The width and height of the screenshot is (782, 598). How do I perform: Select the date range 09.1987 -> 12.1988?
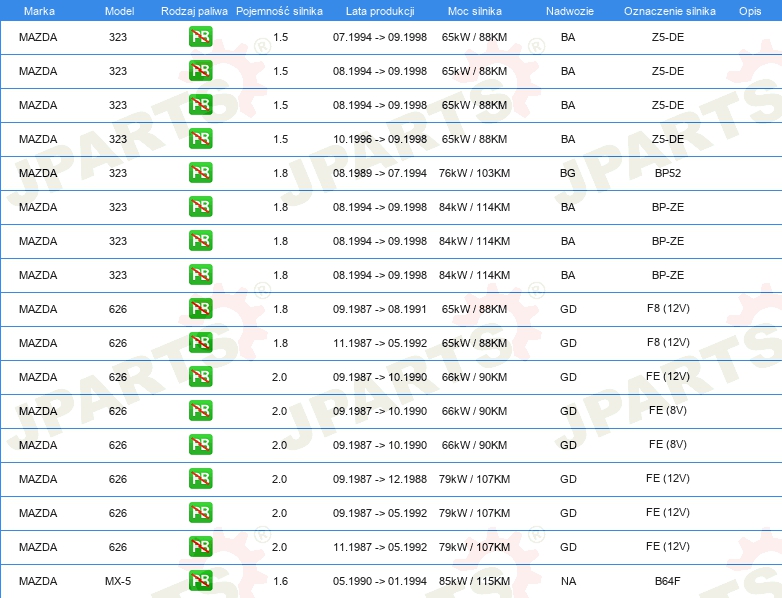[x=380, y=479]
